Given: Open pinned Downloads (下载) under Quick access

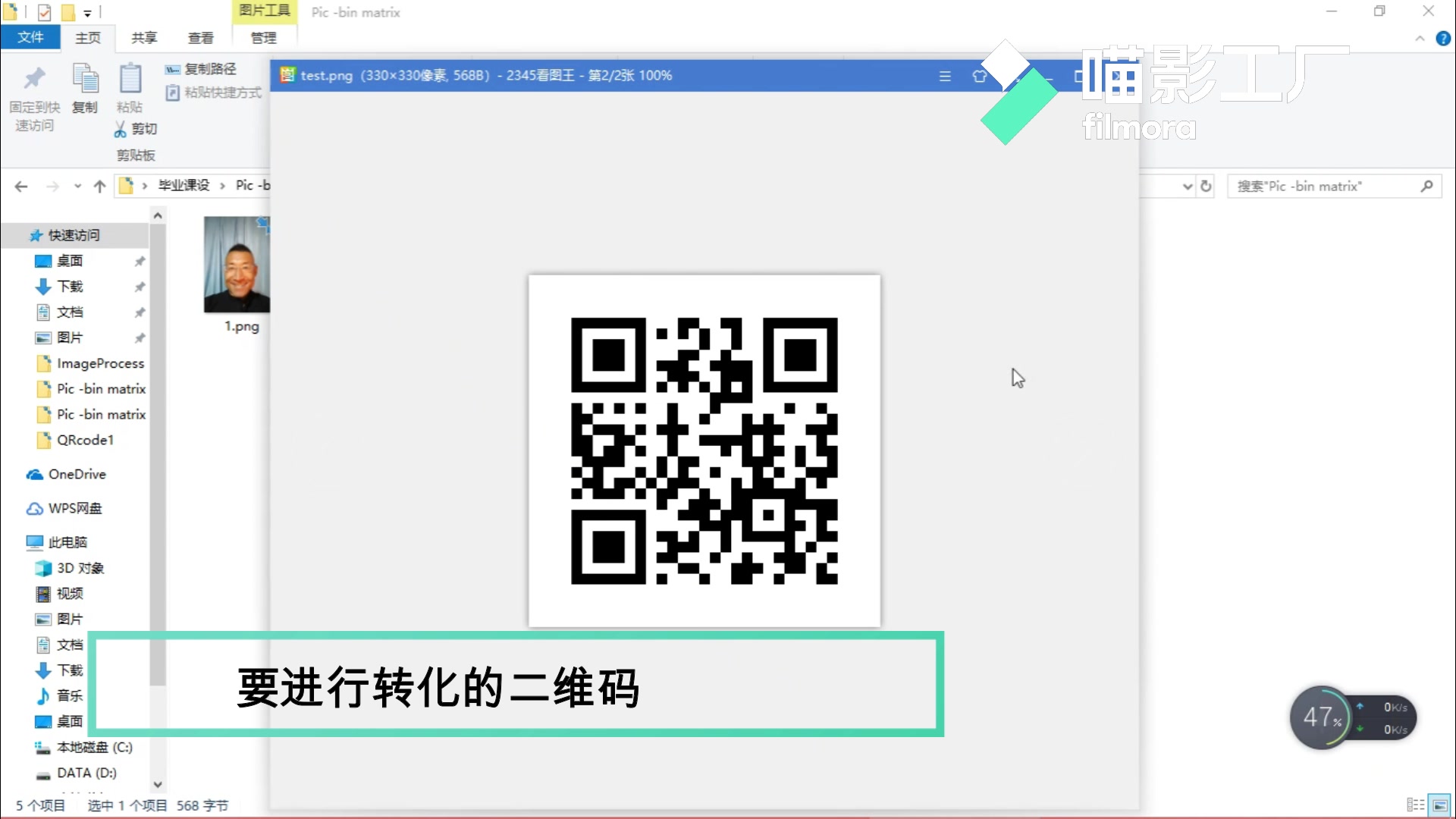Looking at the screenshot, I should tap(69, 287).
